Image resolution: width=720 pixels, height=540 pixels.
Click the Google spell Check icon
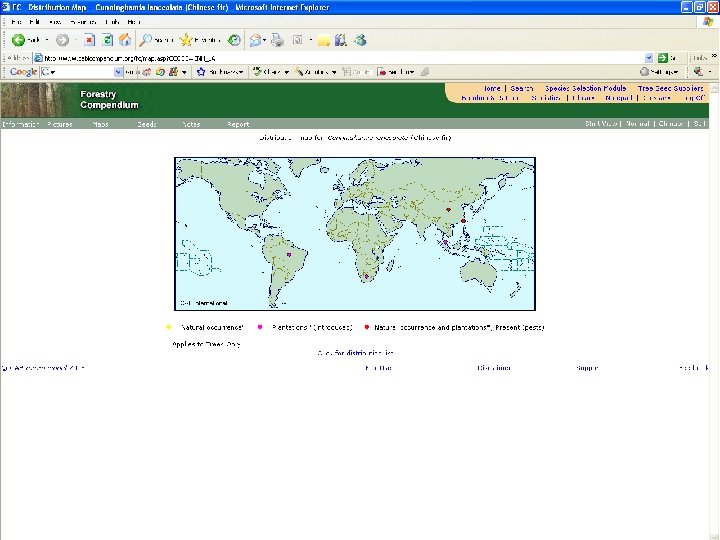tap(258, 72)
